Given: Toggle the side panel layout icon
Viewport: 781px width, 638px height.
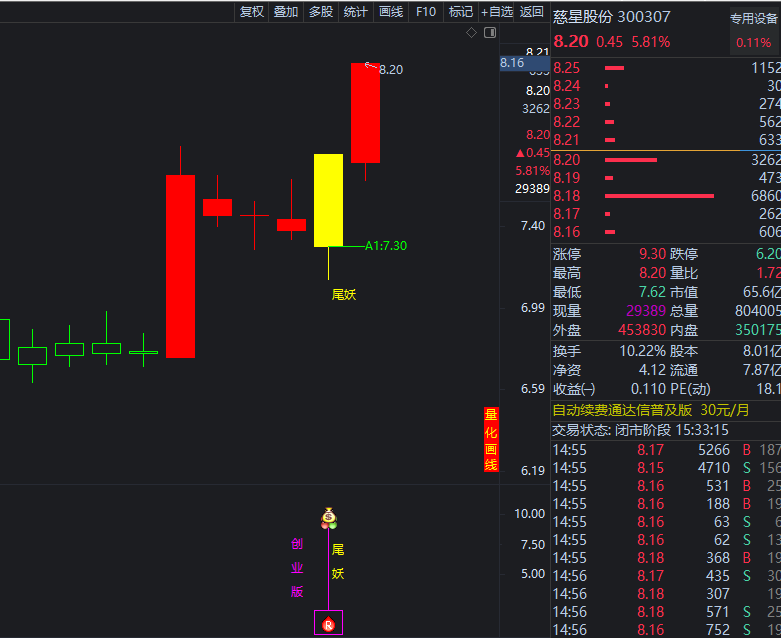Looking at the screenshot, I should click(x=490, y=33).
